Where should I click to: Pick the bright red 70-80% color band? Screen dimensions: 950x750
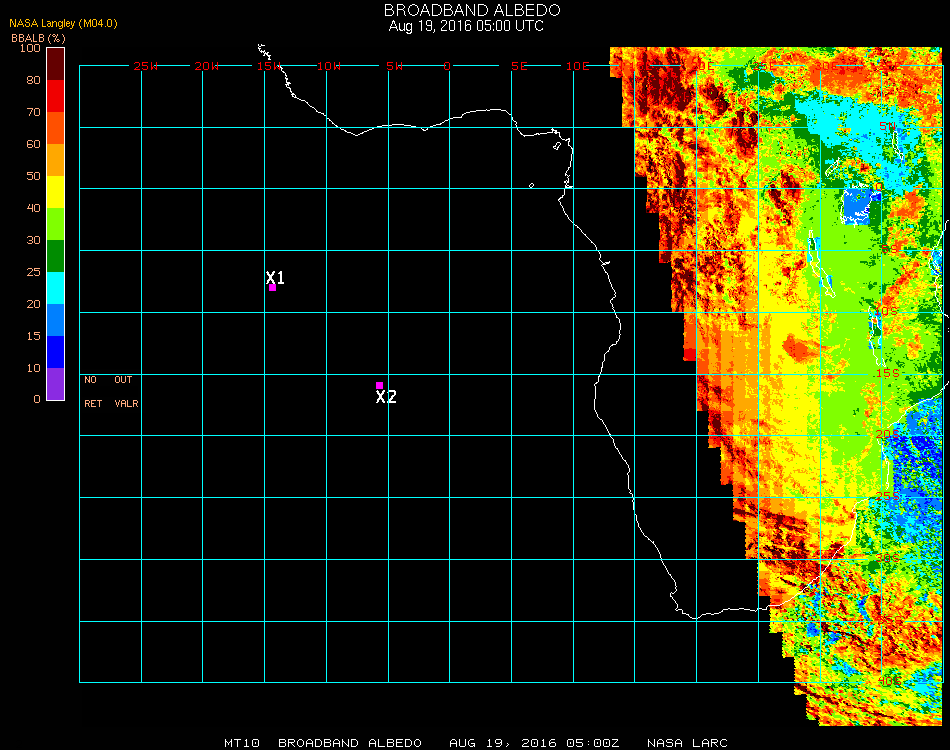[55, 96]
